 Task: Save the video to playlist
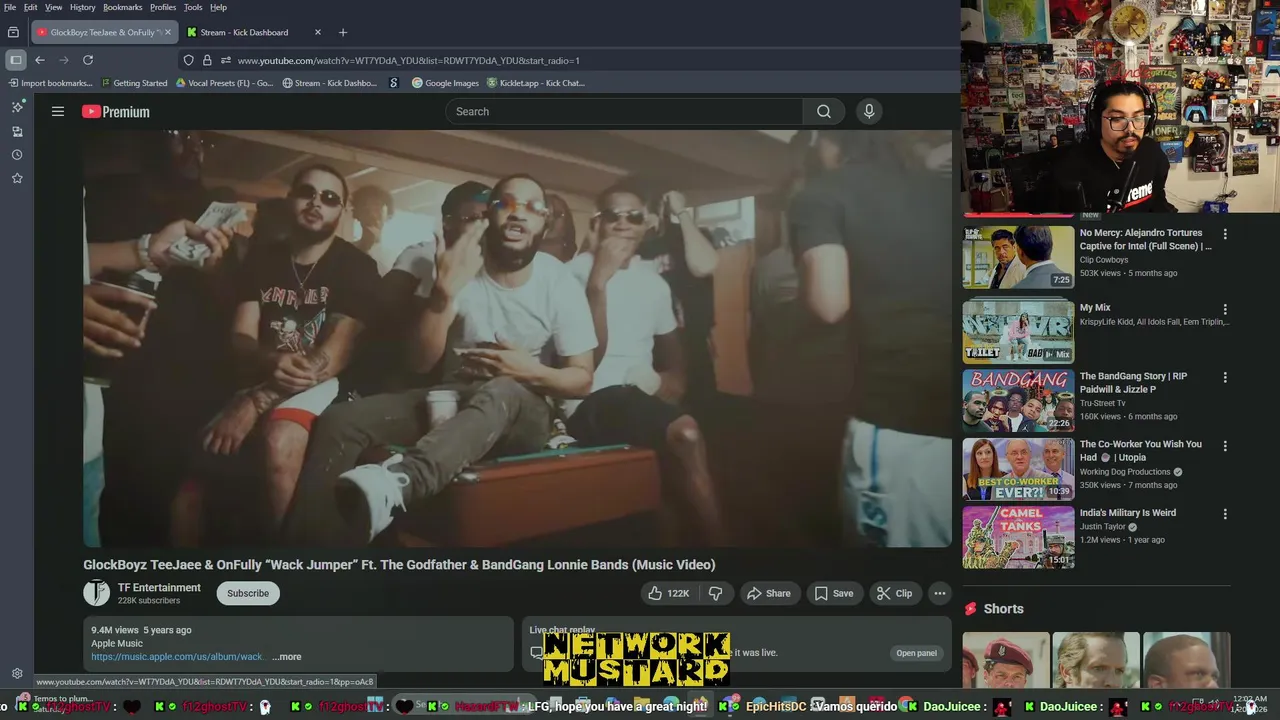[x=834, y=593]
